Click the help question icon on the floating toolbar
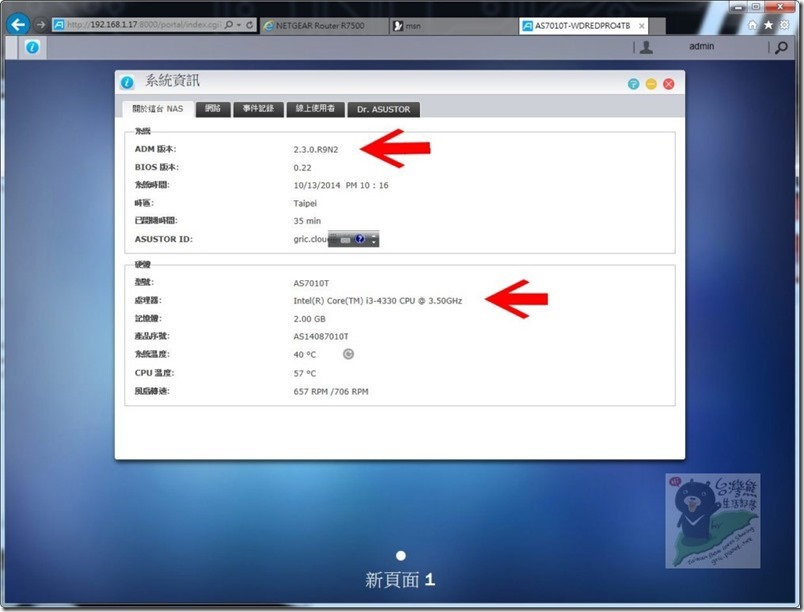Screen dimensions: 804x612 360,239
